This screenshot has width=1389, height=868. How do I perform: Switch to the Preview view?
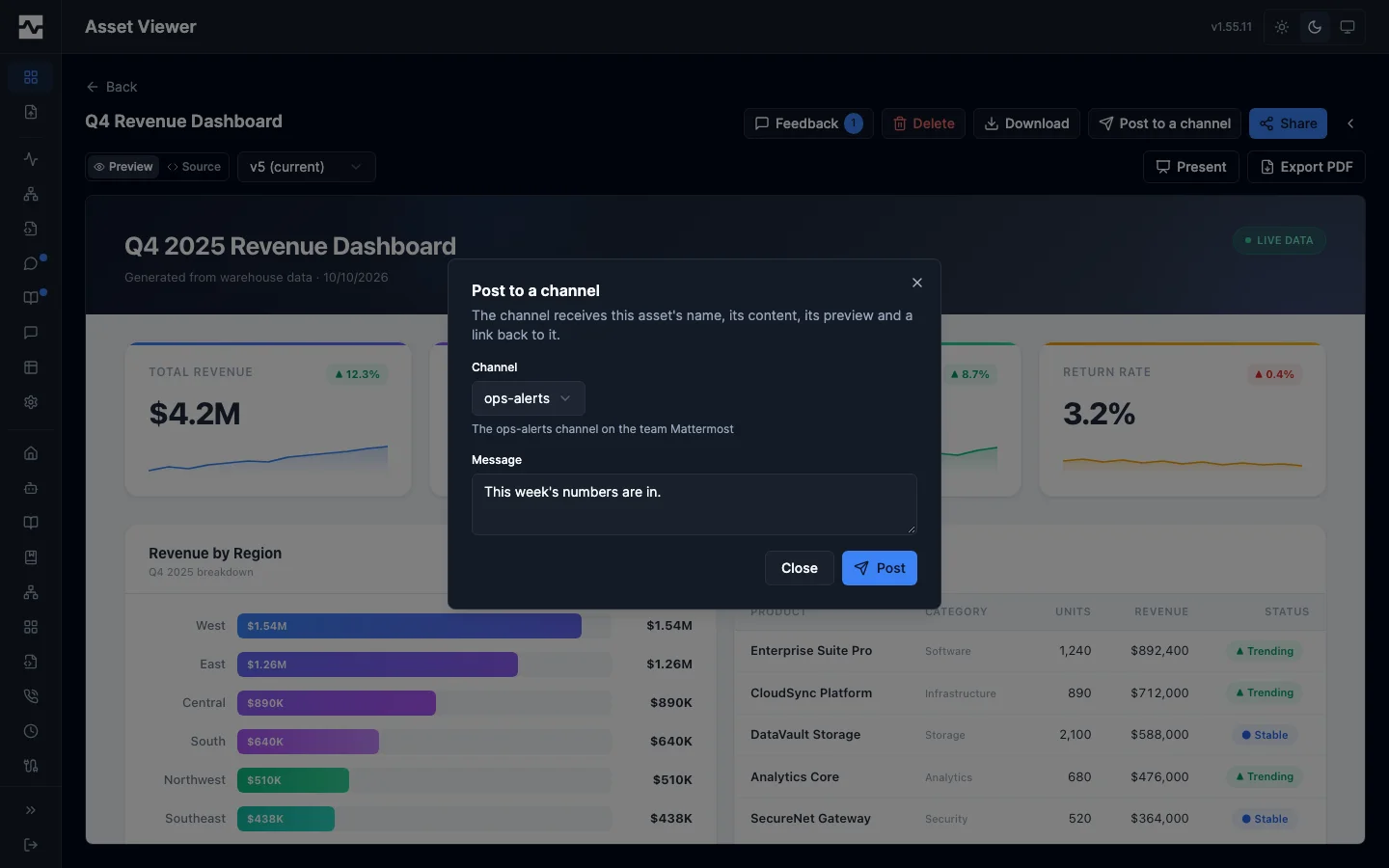click(123, 167)
